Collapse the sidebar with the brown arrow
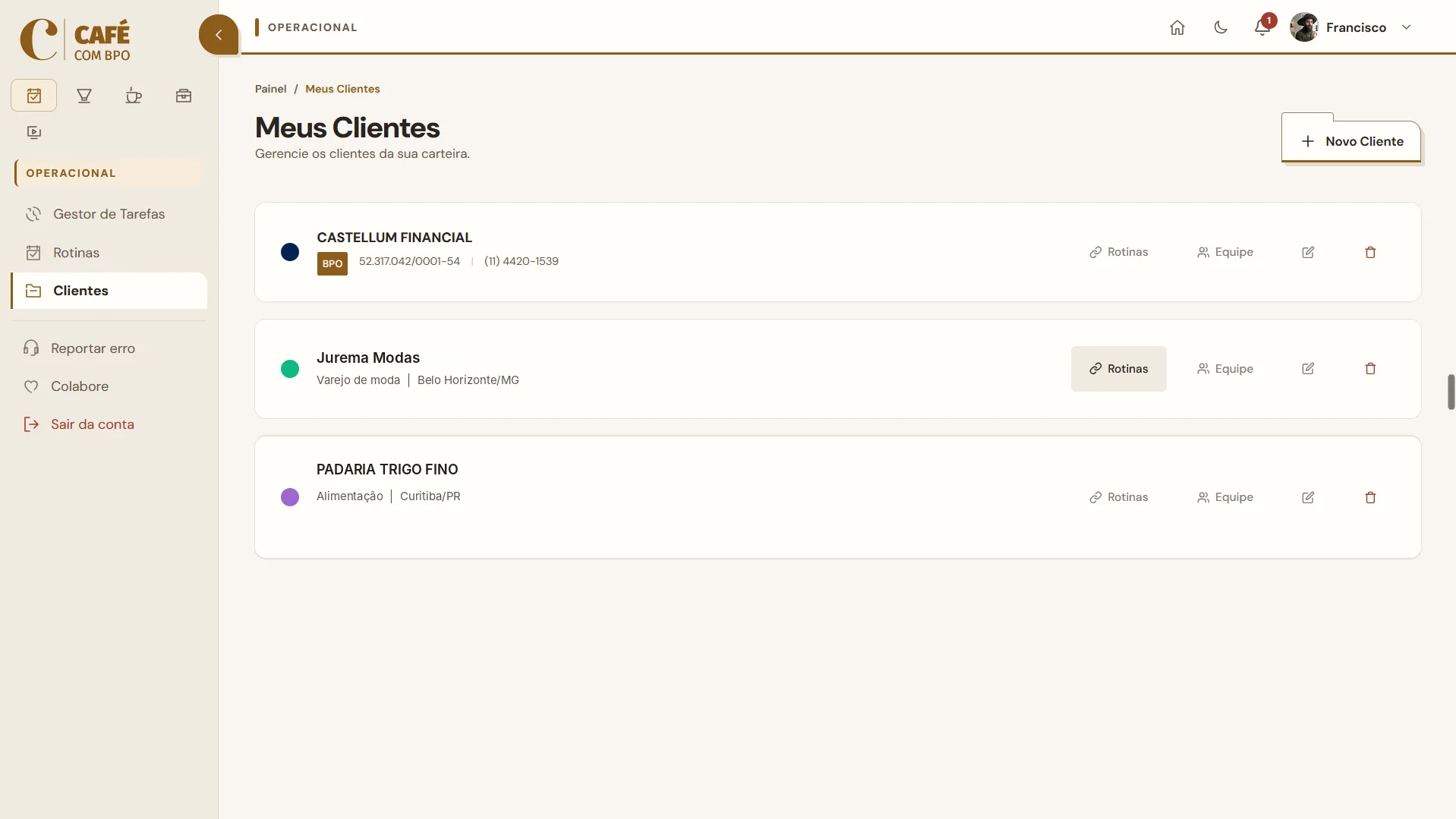 (219, 35)
